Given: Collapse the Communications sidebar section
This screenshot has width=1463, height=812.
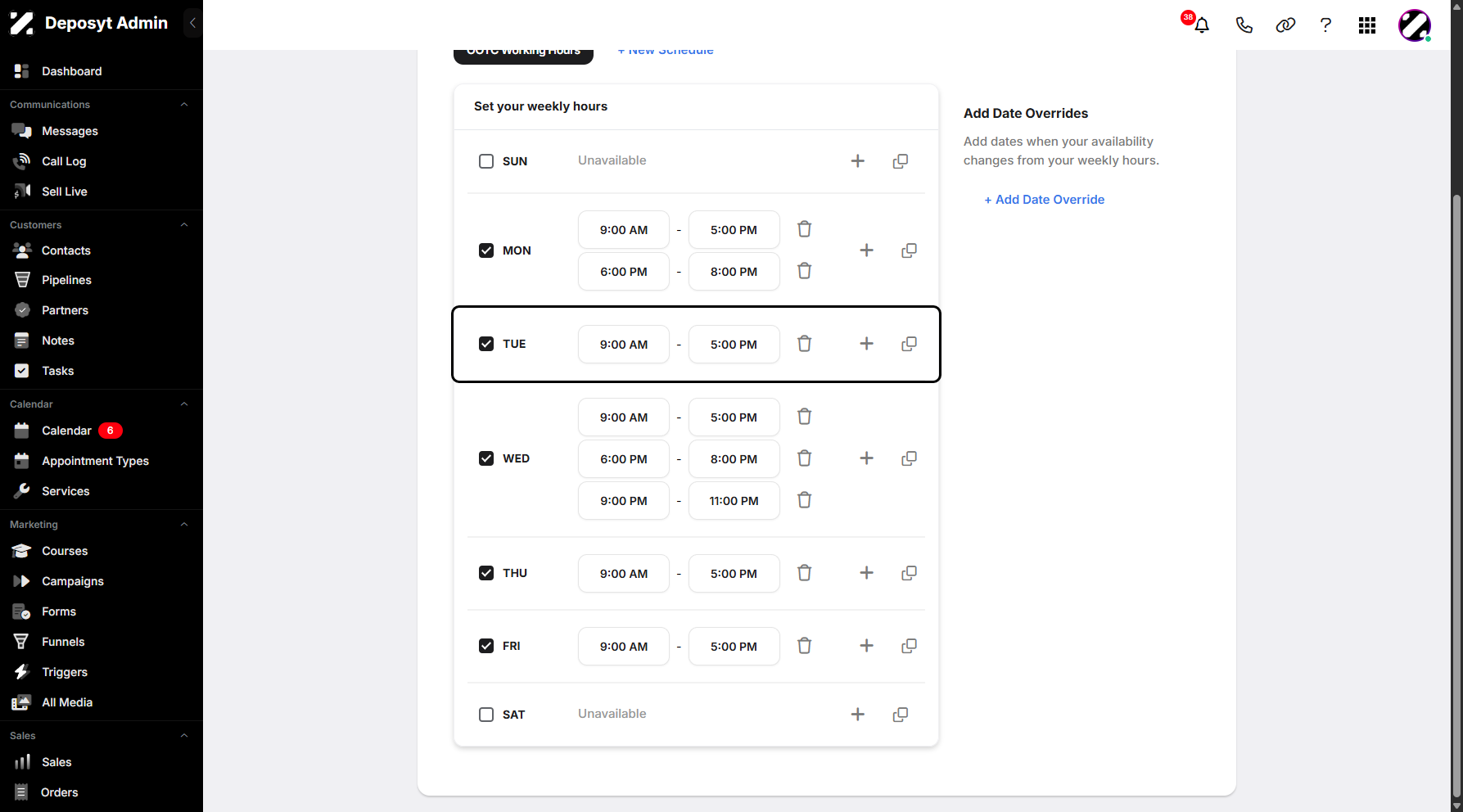Looking at the screenshot, I should click(x=184, y=105).
